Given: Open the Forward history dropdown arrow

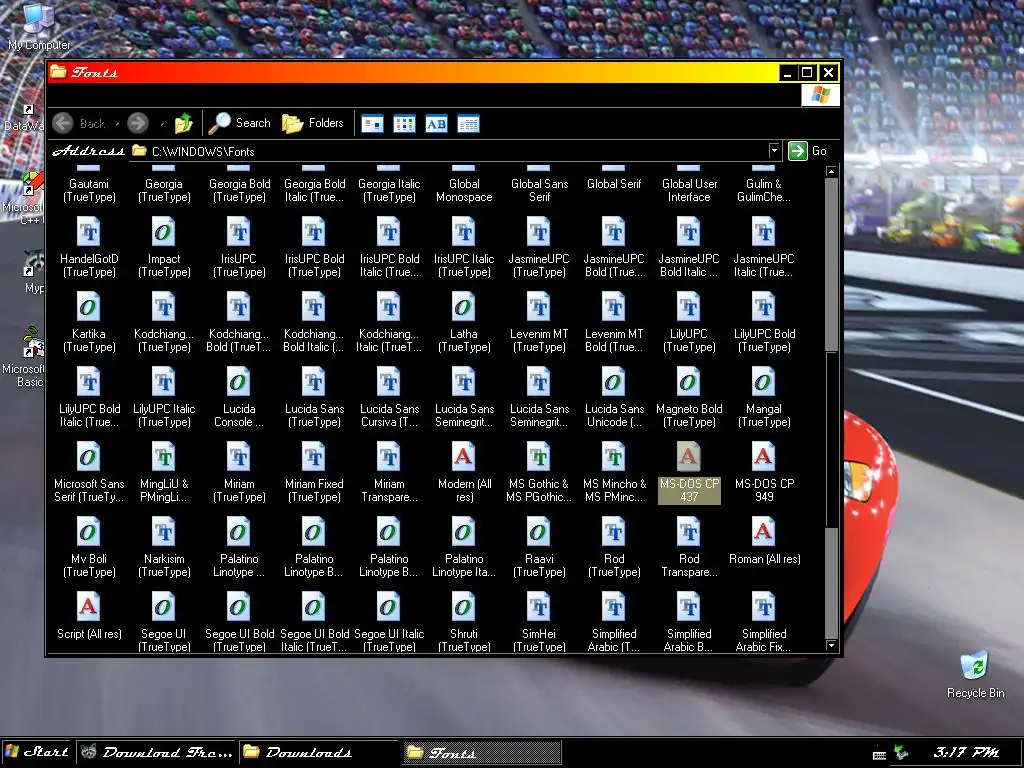Looking at the screenshot, I should (x=162, y=123).
